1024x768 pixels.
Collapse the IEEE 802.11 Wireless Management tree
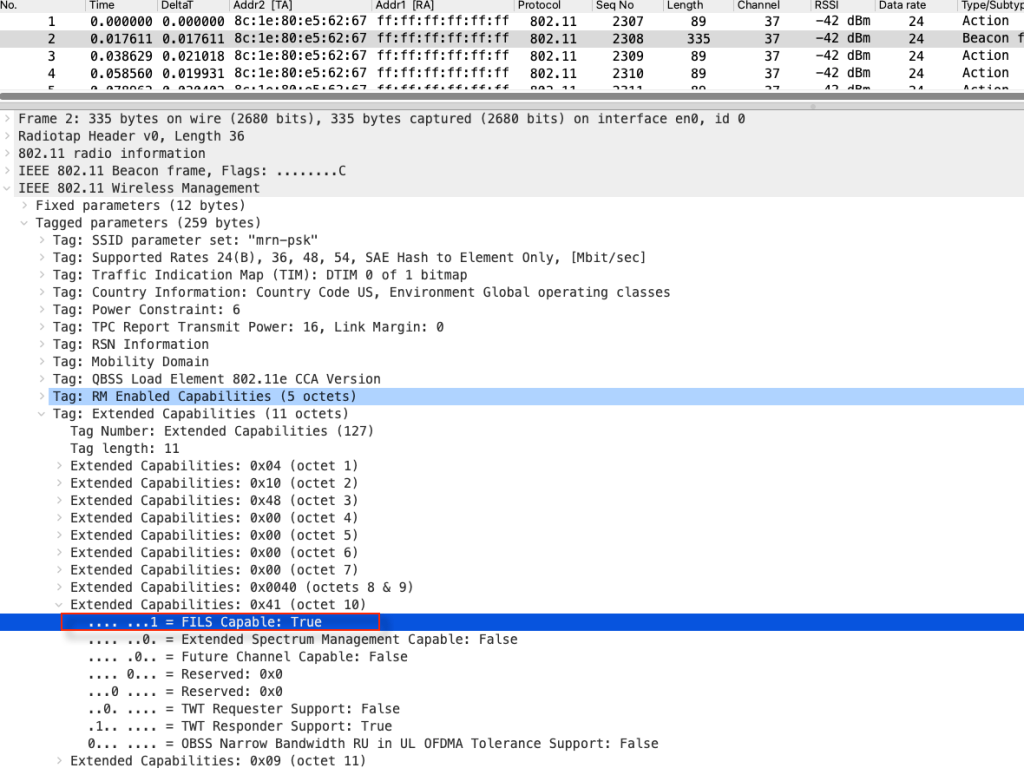pyautogui.click(x=8, y=188)
